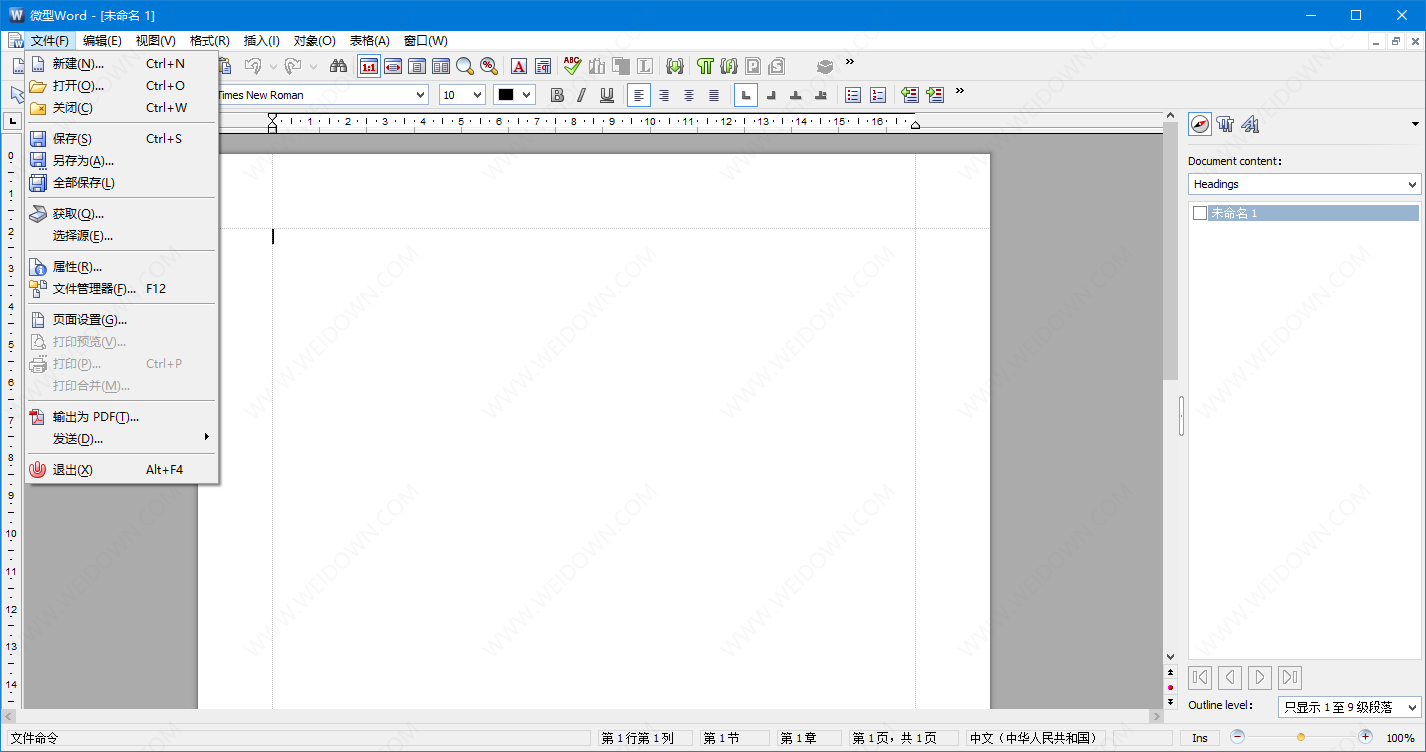Expand the undo history dropdown arrow
The image size is (1426, 752).
point(273,67)
